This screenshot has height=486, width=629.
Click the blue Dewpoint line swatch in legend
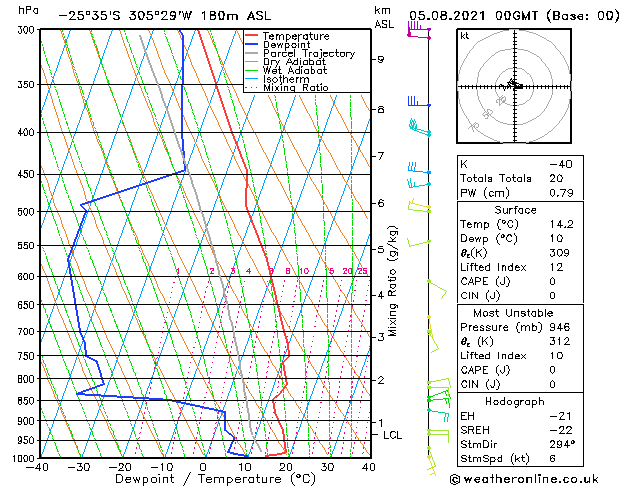[252, 45]
